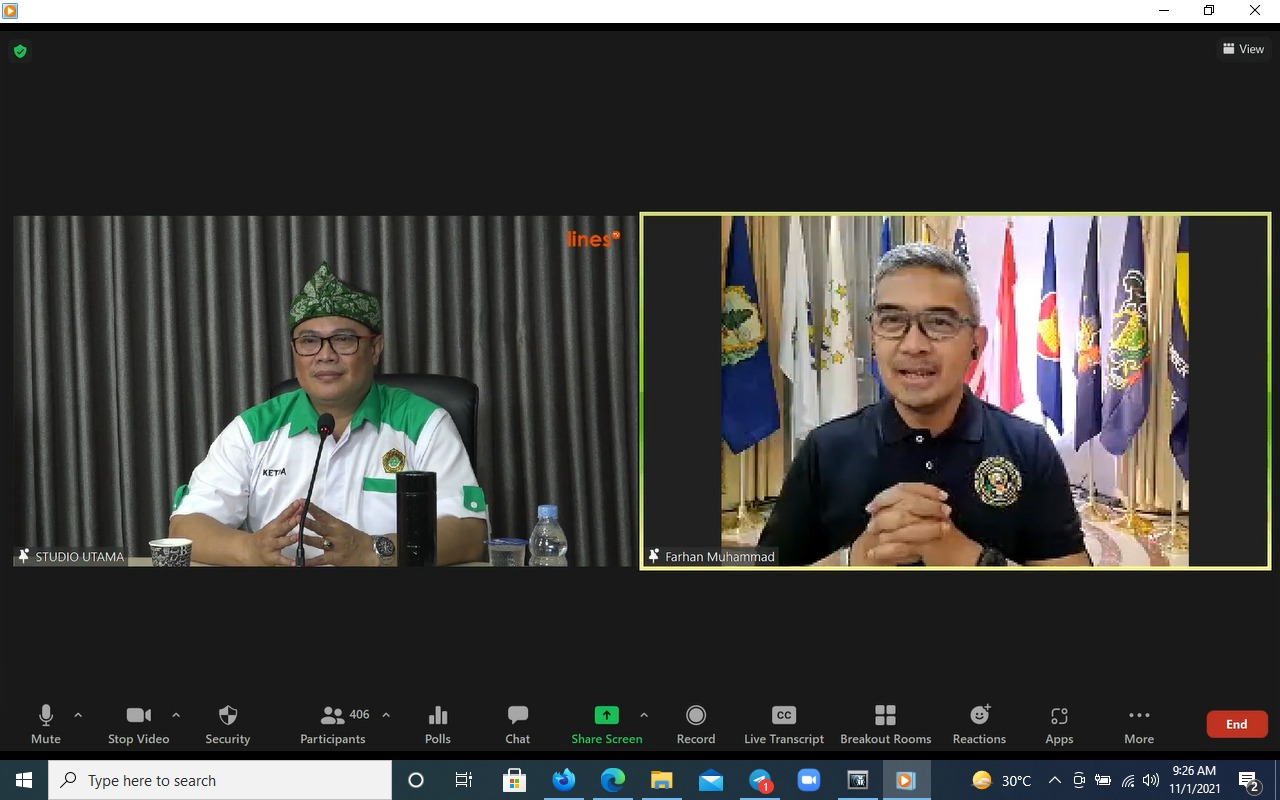This screenshot has width=1280, height=800.
Task: Expand share options arrow beside Share Screen
Action: (644, 715)
